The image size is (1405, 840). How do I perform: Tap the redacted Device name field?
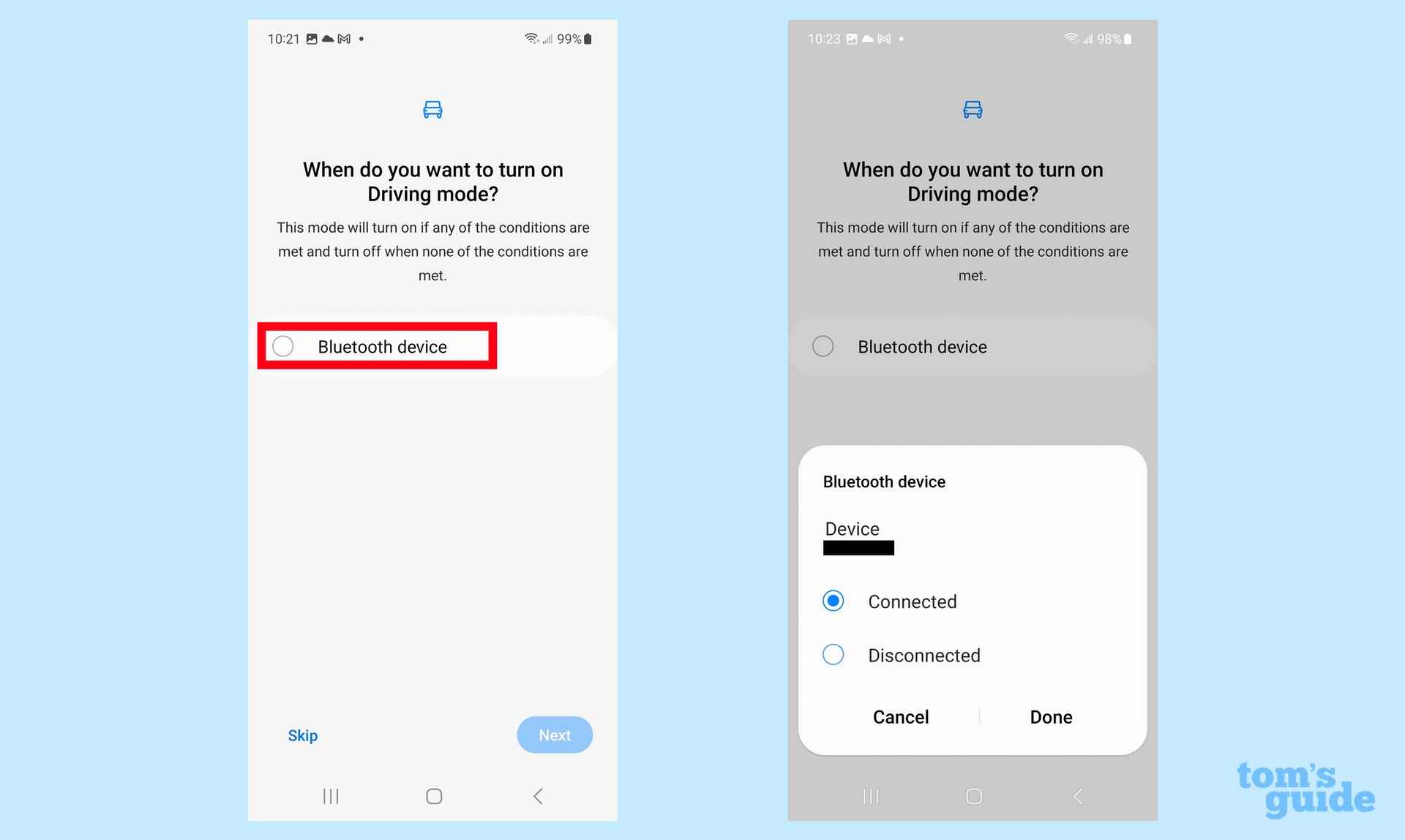pyautogui.click(x=858, y=548)
